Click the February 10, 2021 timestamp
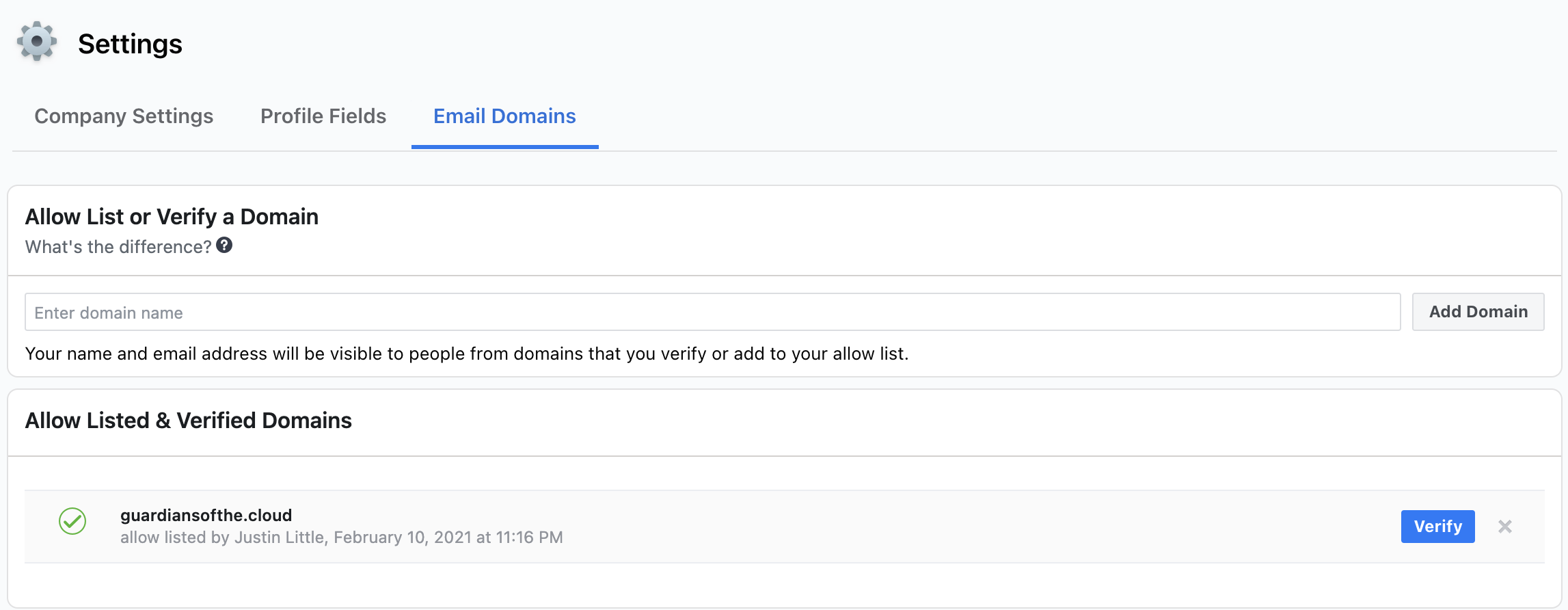The image size is (1568, 610). 448,538
